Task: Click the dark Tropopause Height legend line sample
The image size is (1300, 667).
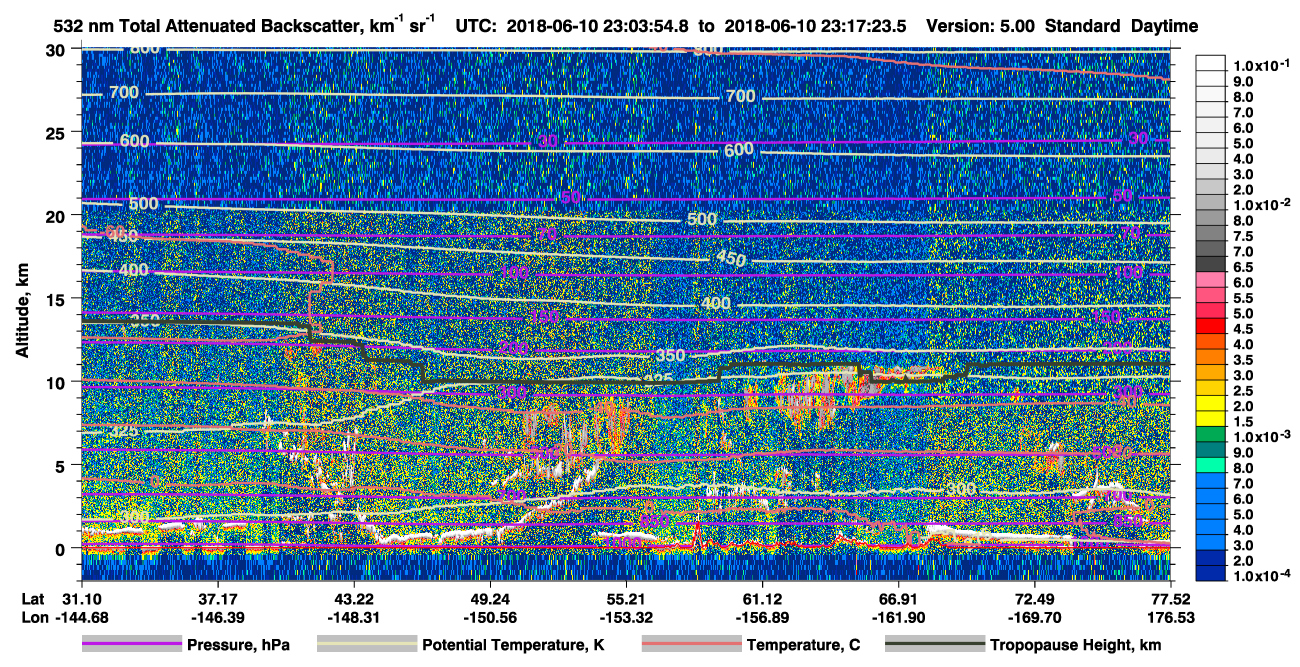Action: click(934, 645)
